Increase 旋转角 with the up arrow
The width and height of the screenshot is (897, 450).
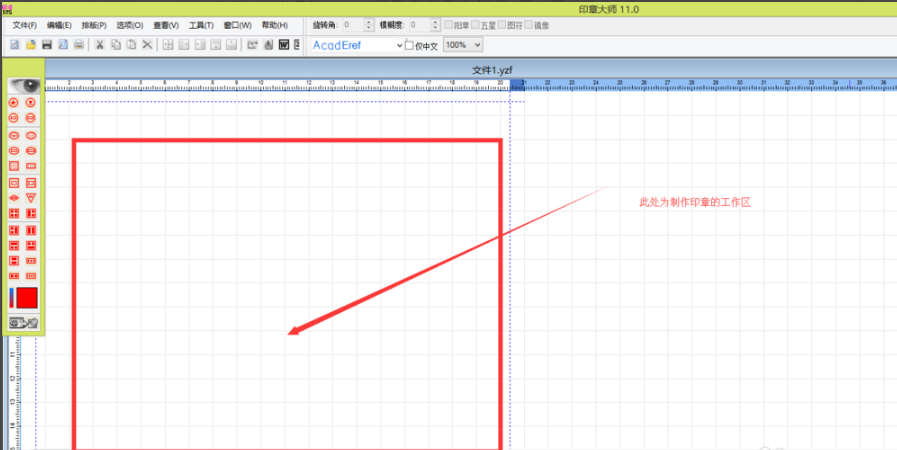[x=368, y=22]
